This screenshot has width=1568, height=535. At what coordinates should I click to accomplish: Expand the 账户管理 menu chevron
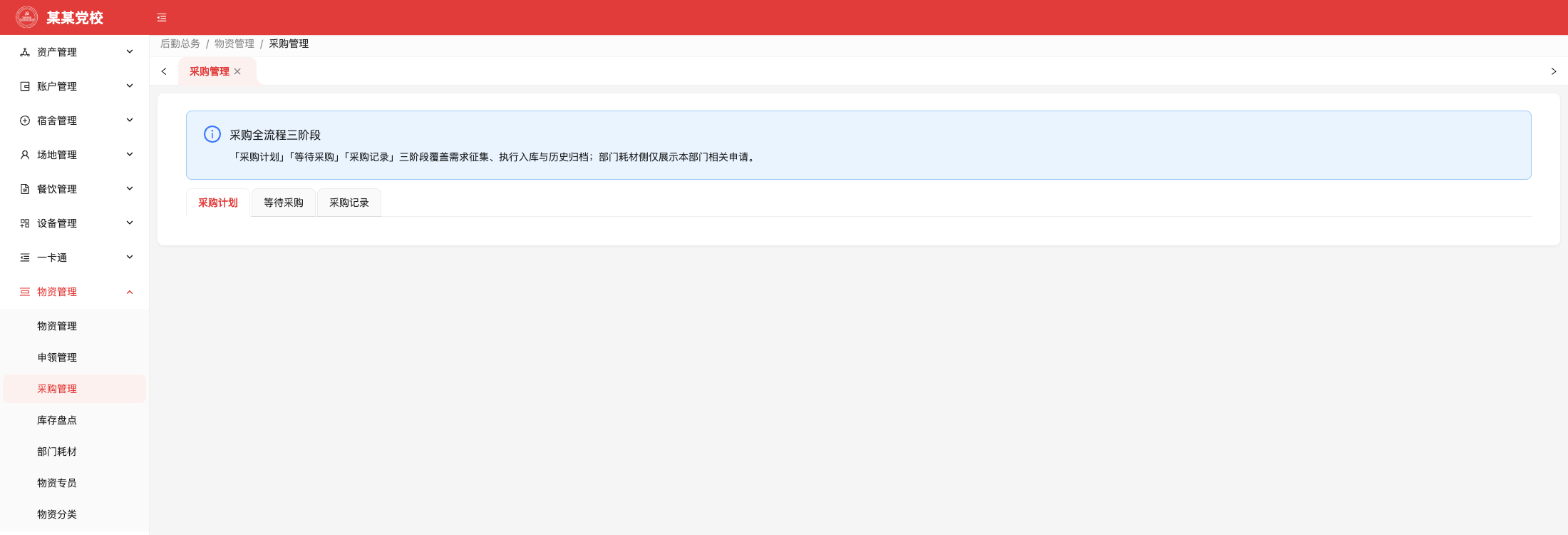130,86
